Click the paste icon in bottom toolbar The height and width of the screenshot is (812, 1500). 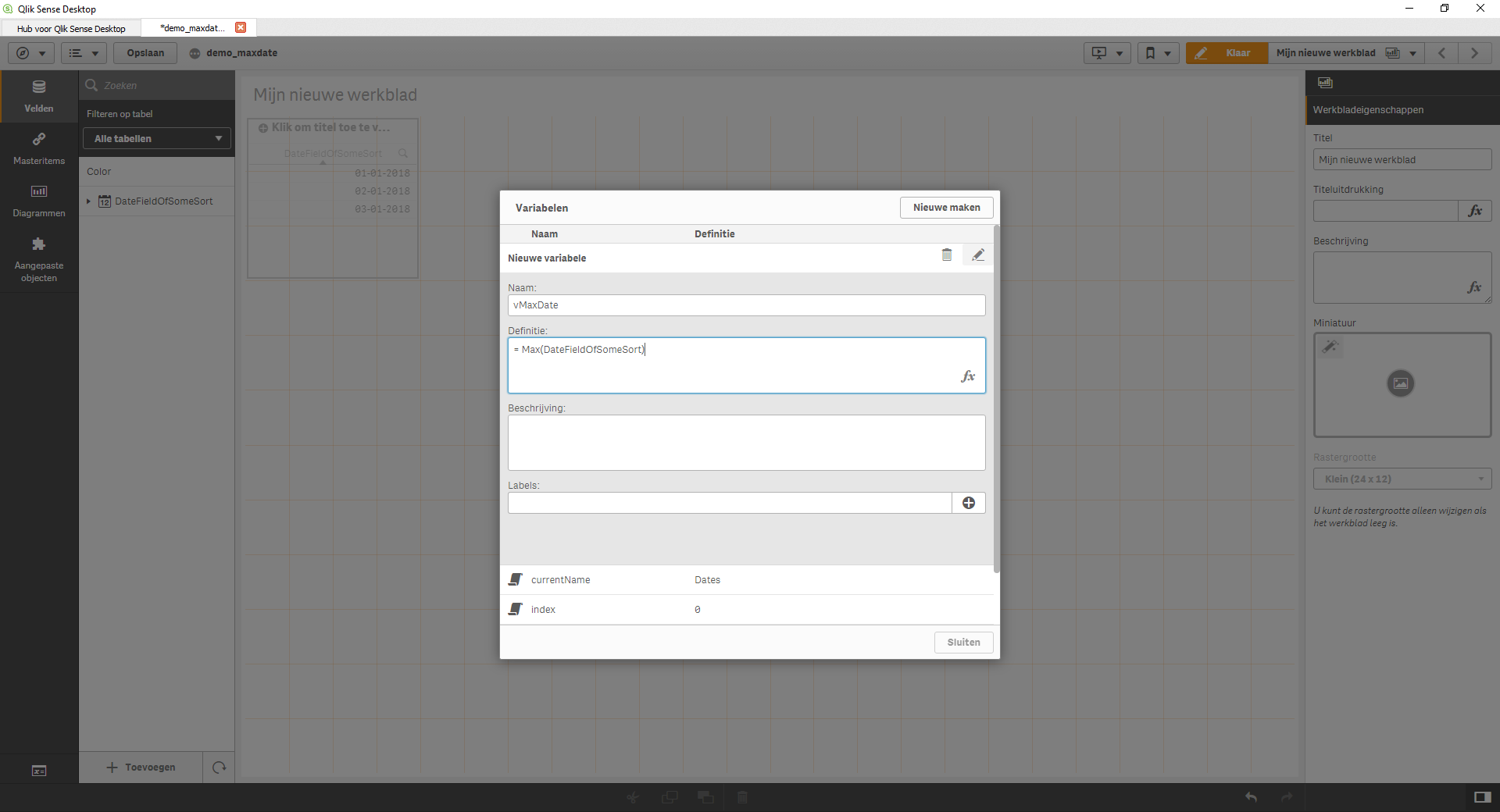tap(705, 797)
